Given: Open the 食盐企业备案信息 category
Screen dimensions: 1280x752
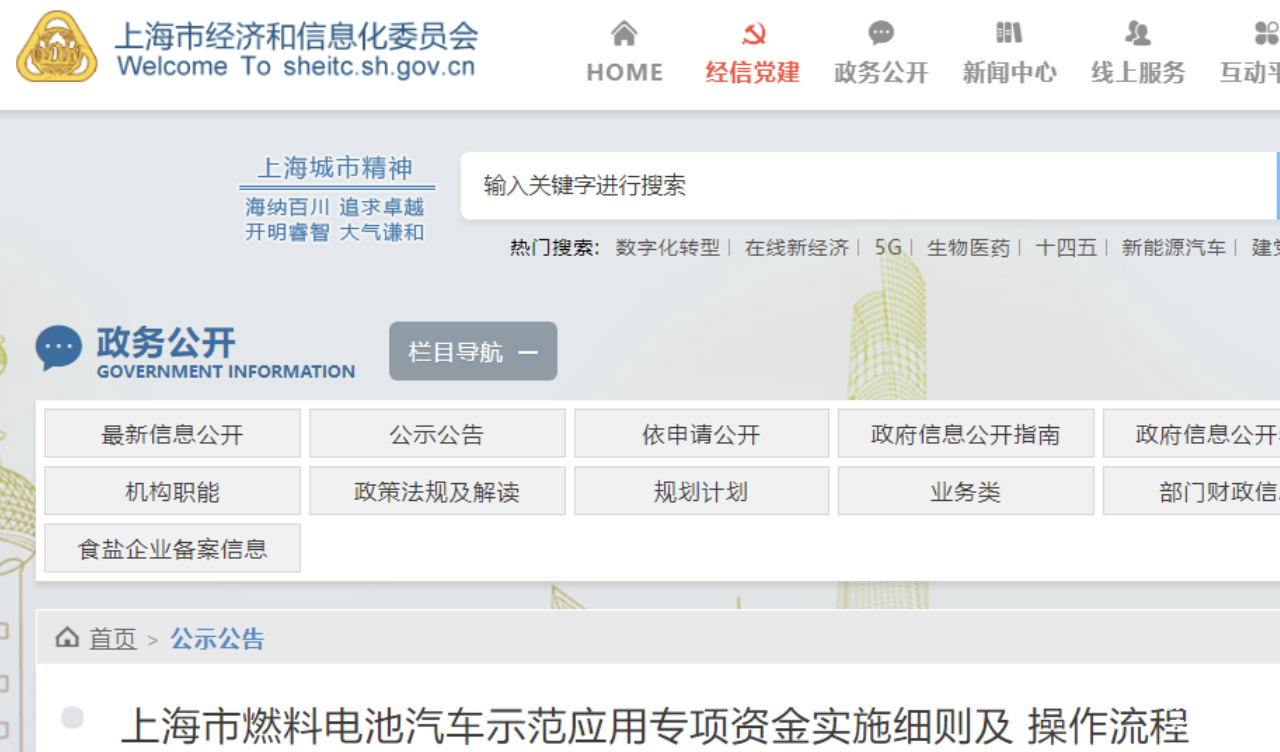Looking at the screenshot, I should [172, 548].
